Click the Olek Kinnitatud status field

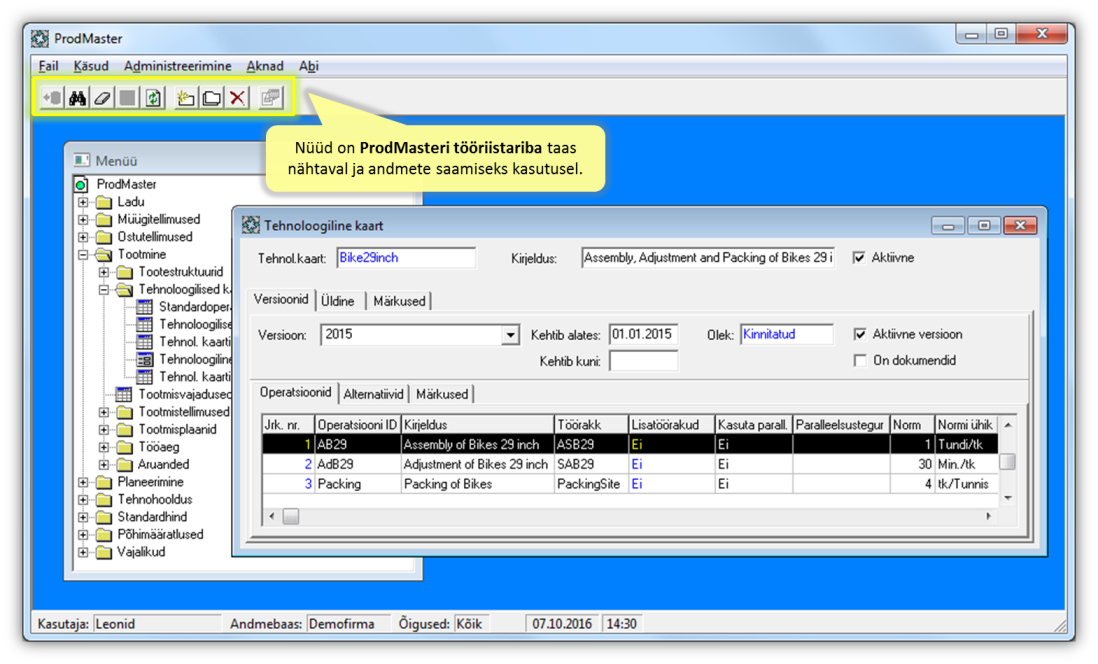click(x=786, y=334)
